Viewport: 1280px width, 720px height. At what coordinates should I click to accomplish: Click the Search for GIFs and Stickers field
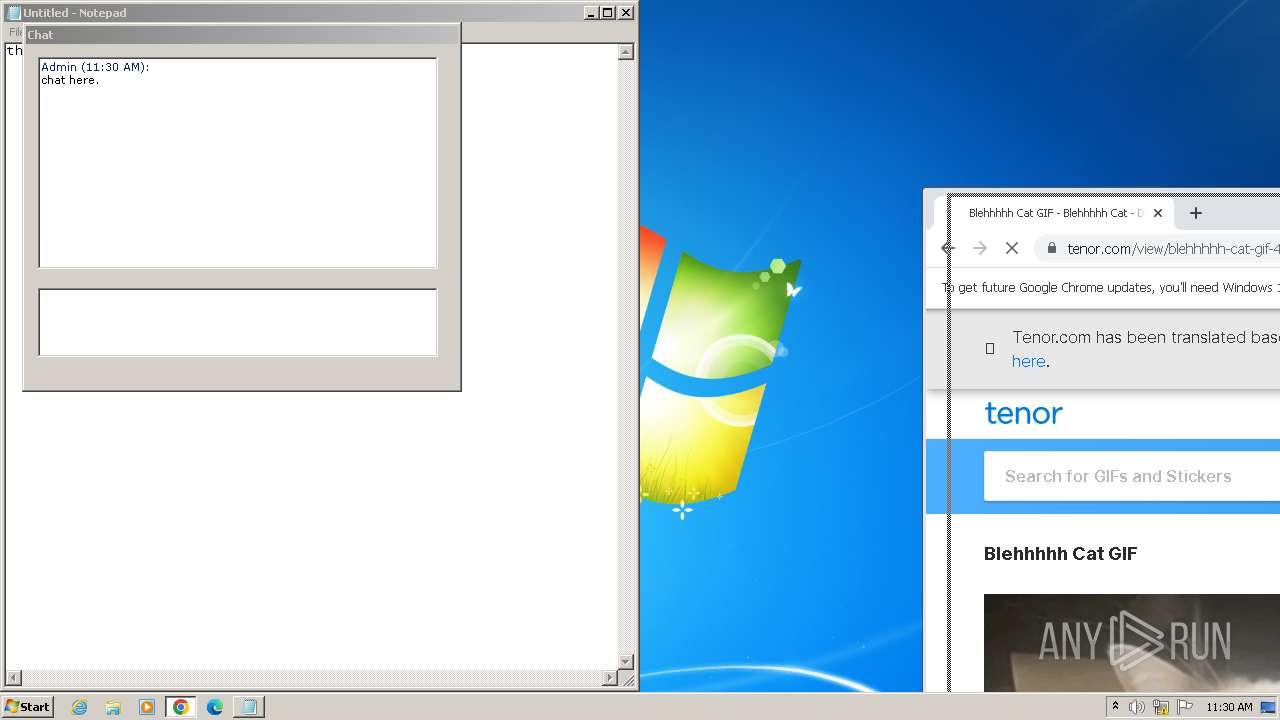[1132, 476]
